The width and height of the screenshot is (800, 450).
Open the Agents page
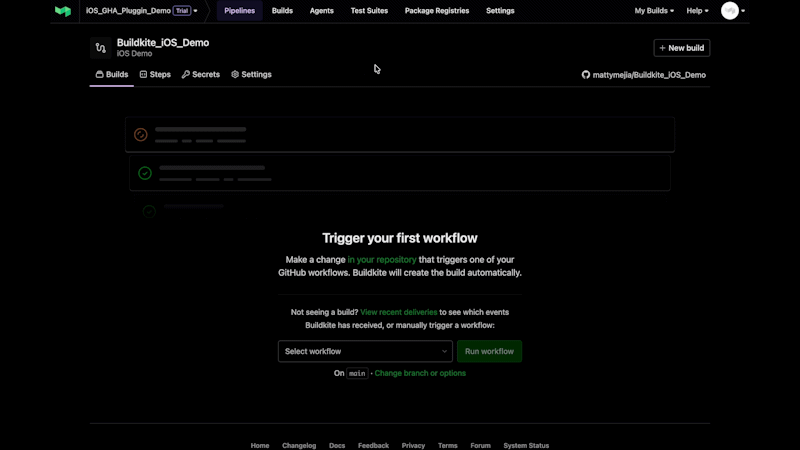click(x=321, y=11)
